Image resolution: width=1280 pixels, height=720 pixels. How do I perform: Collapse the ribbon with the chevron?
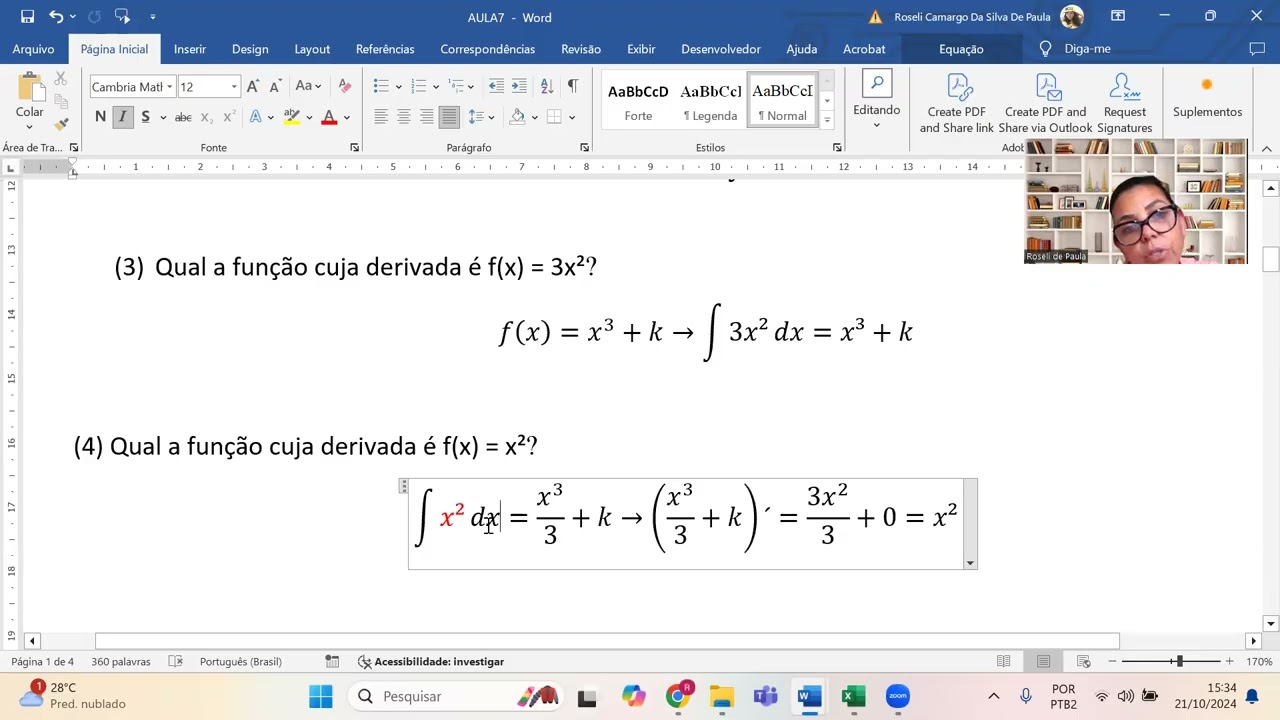pos(1266,148)
